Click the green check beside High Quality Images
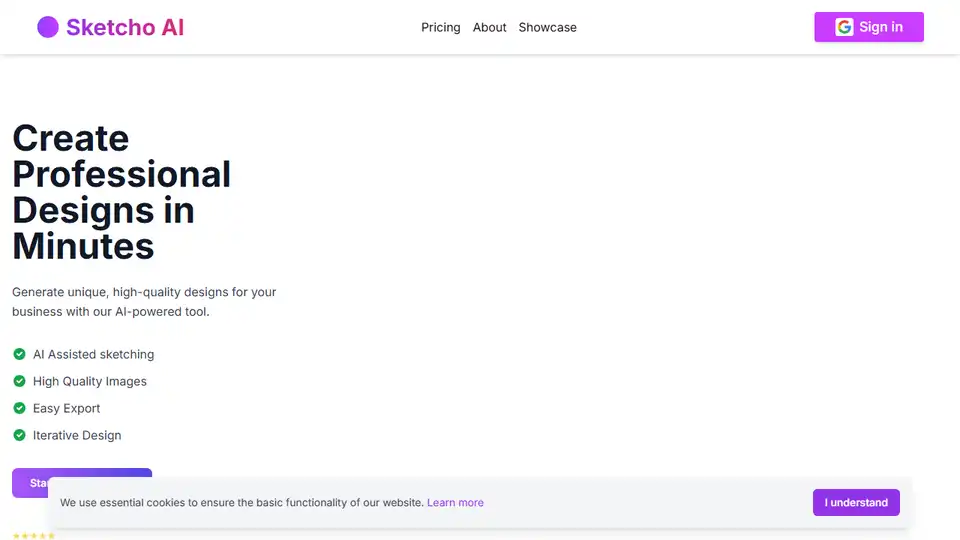The width and height of the screenshot is (960, 540). point(19,381)
